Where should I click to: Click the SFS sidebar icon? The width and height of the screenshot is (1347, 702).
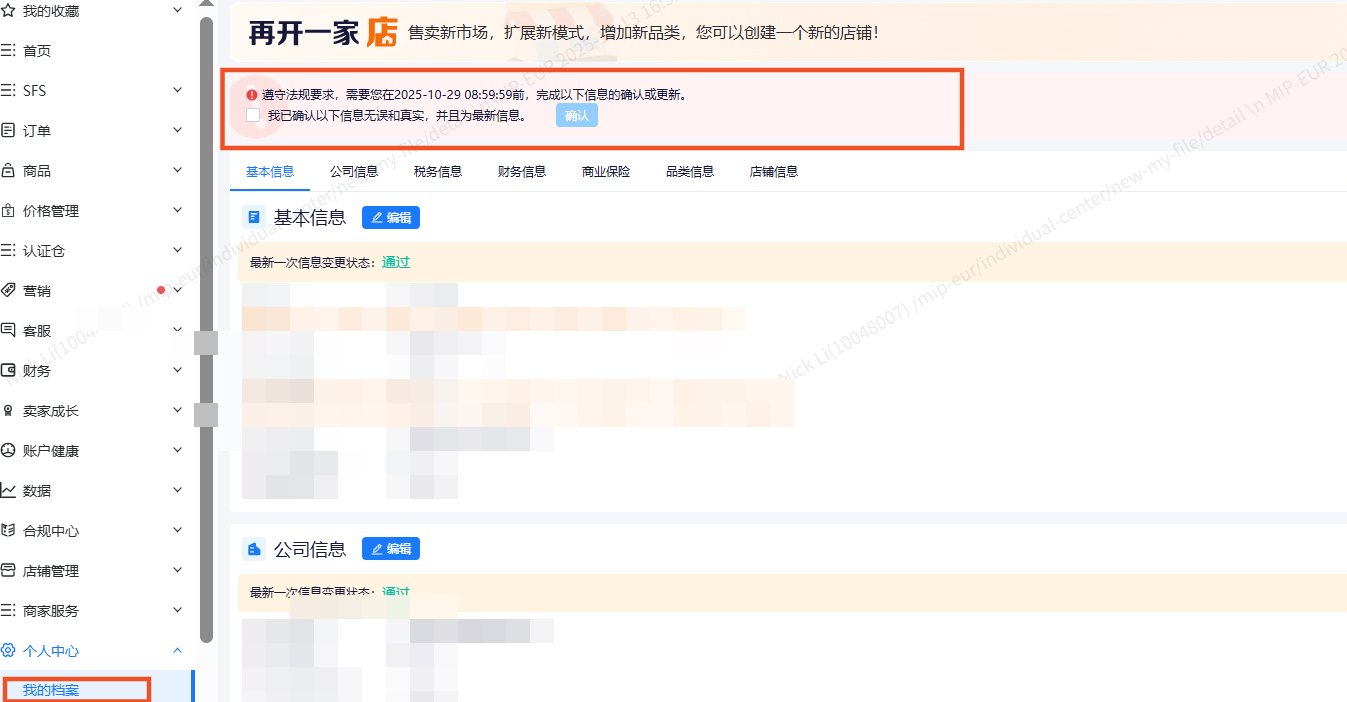pyautogui.click(x=8, y=91)
